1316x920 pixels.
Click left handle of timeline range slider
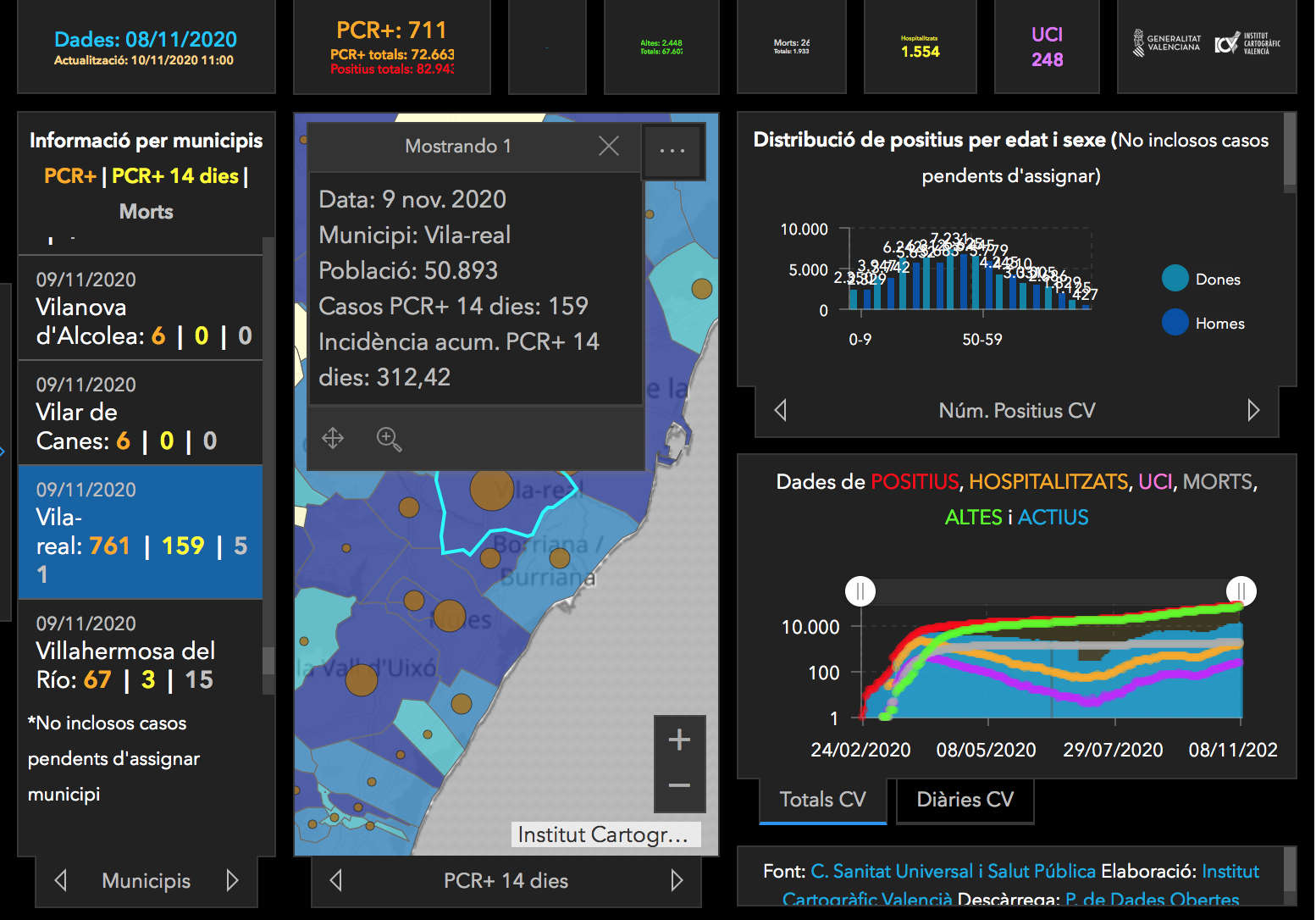coord(860,590)
